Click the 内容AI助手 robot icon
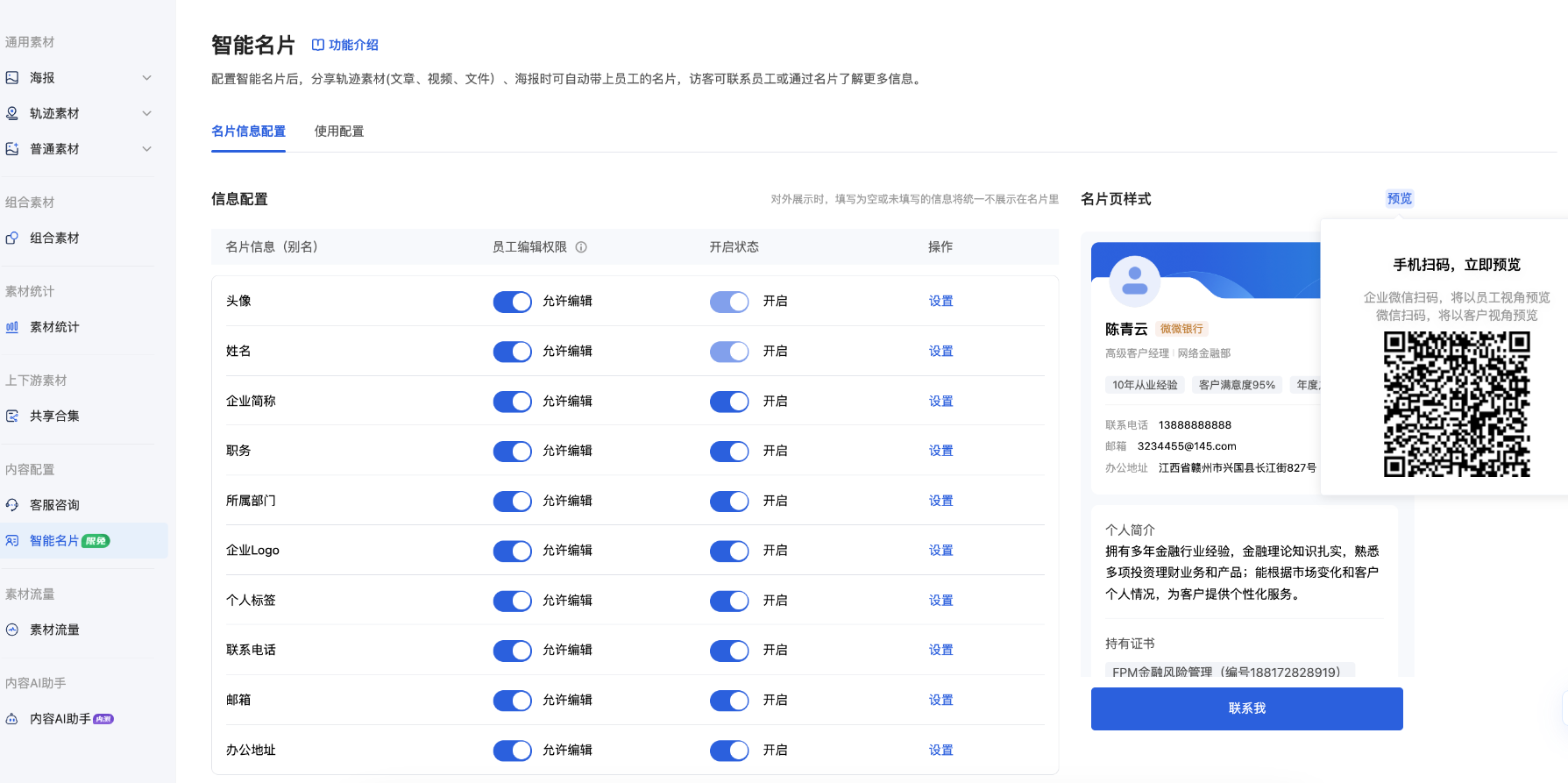1568x783 pixels. click(x=12, y=719)
